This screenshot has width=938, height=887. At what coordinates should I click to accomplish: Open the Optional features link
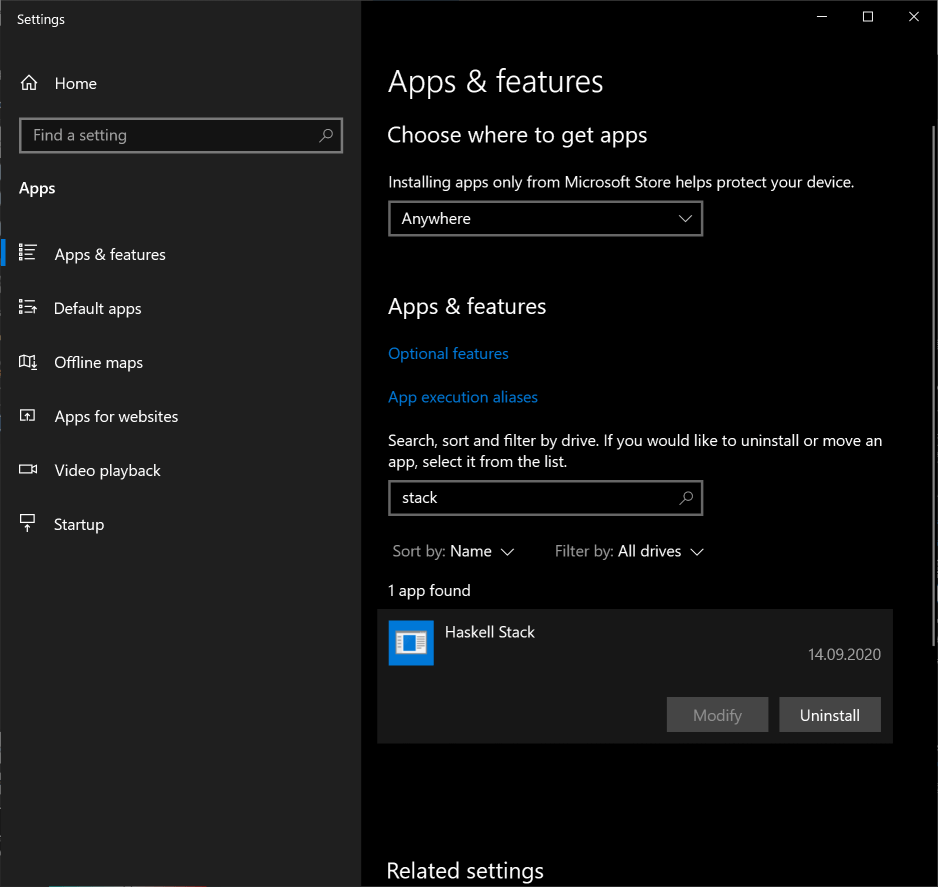[448, 353]
